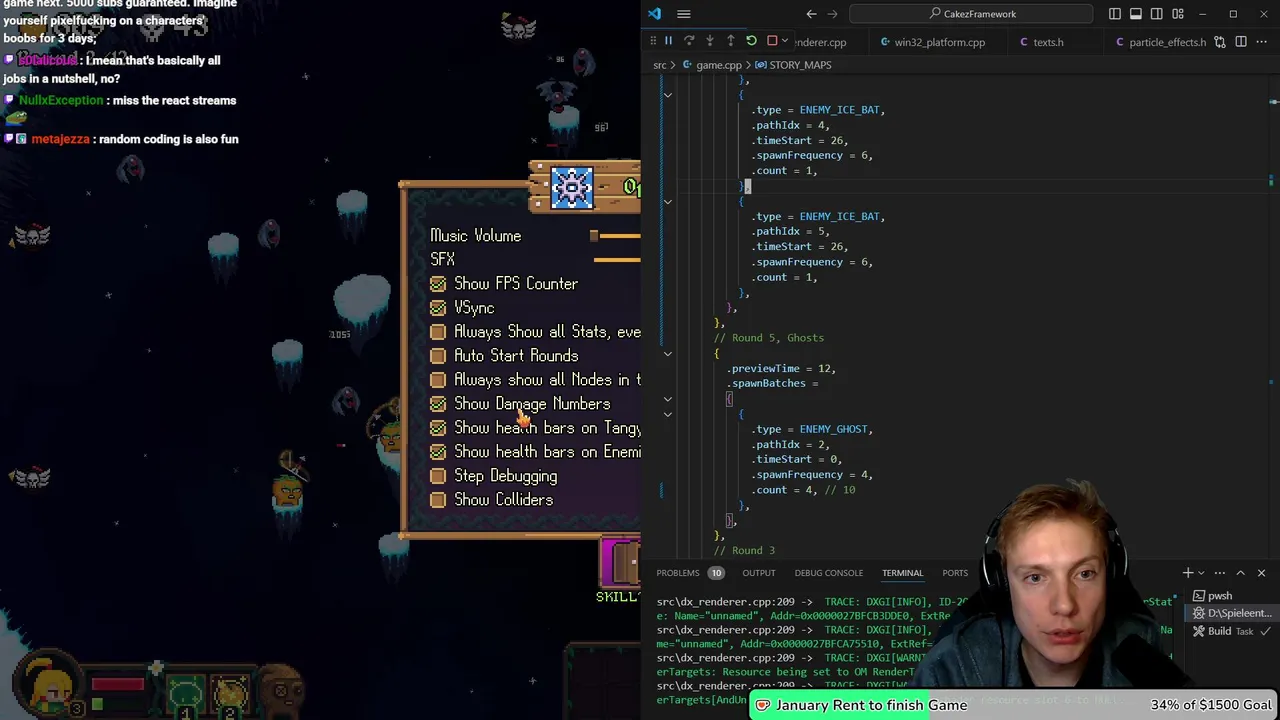The height and width of the screenshot is (720, 1280).
Task: Step out in the debug toolbar
Action: (730, 41)
